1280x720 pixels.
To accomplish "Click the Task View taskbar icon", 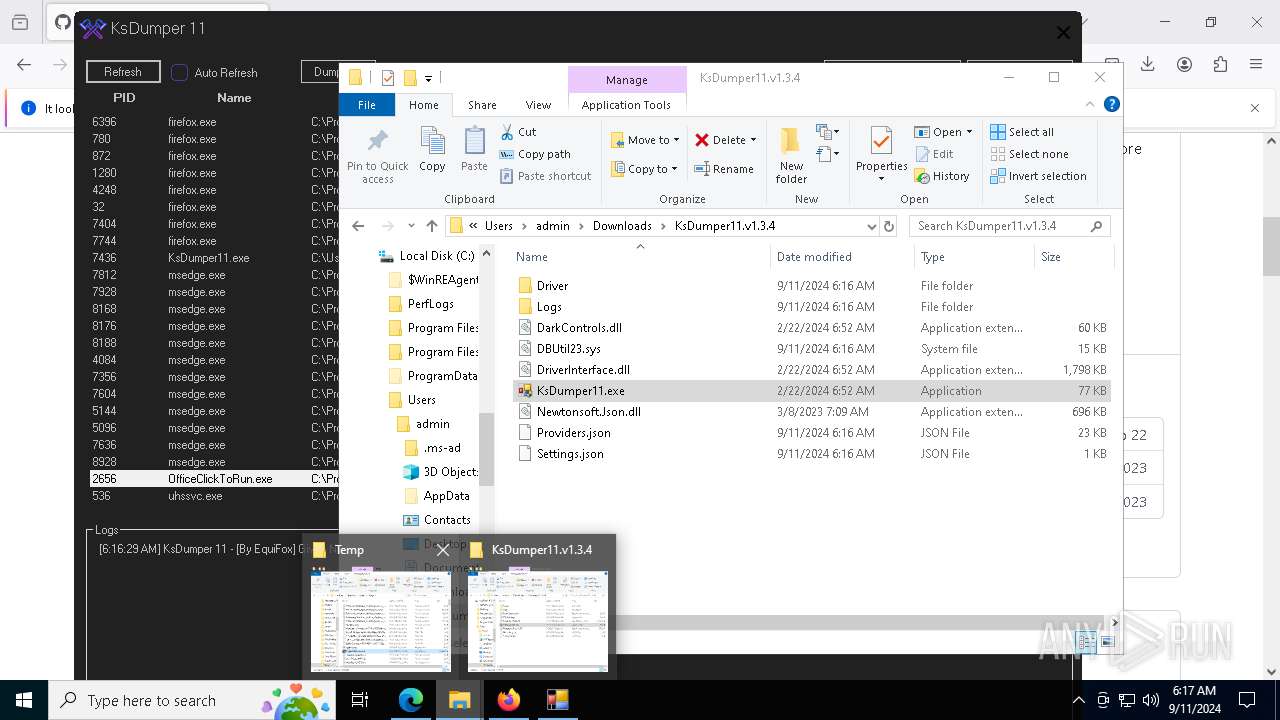I will pyautogui.click(x=361, y=700).
